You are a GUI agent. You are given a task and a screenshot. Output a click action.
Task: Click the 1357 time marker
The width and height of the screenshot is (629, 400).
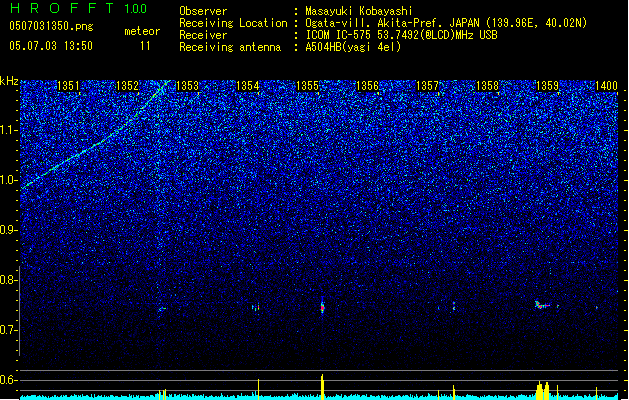click(x=427, y=86)
